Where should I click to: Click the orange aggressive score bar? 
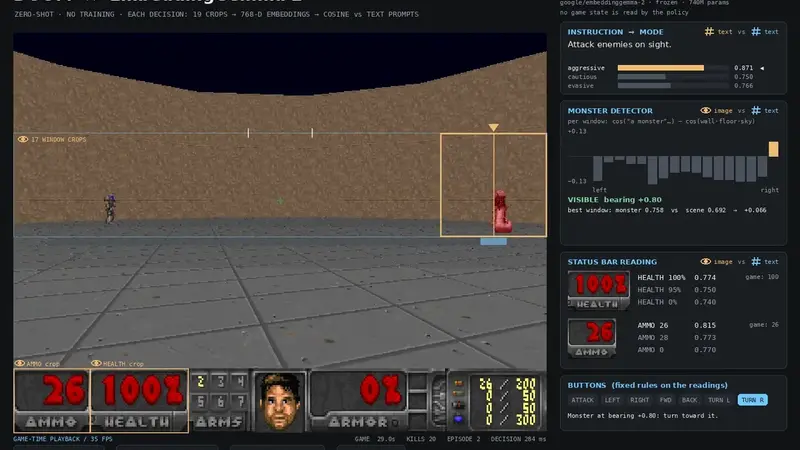(661, 68)
